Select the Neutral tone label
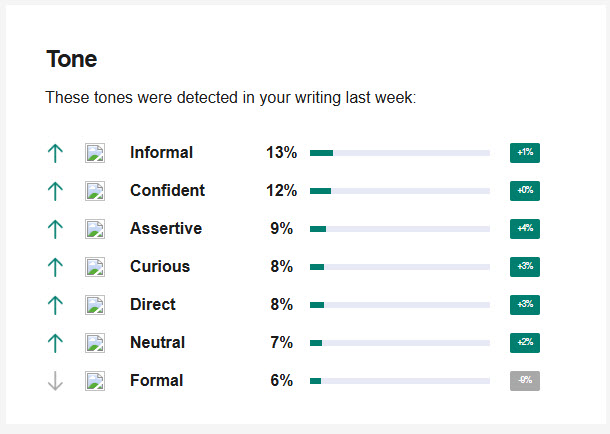Screen dimensions: 610x434 tap(158, 343)
